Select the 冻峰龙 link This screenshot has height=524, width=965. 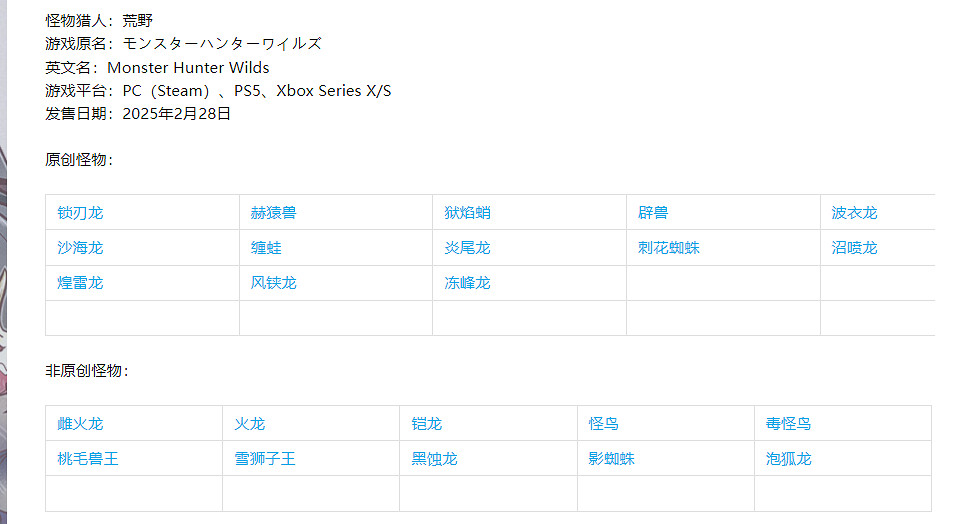point(467,283)
